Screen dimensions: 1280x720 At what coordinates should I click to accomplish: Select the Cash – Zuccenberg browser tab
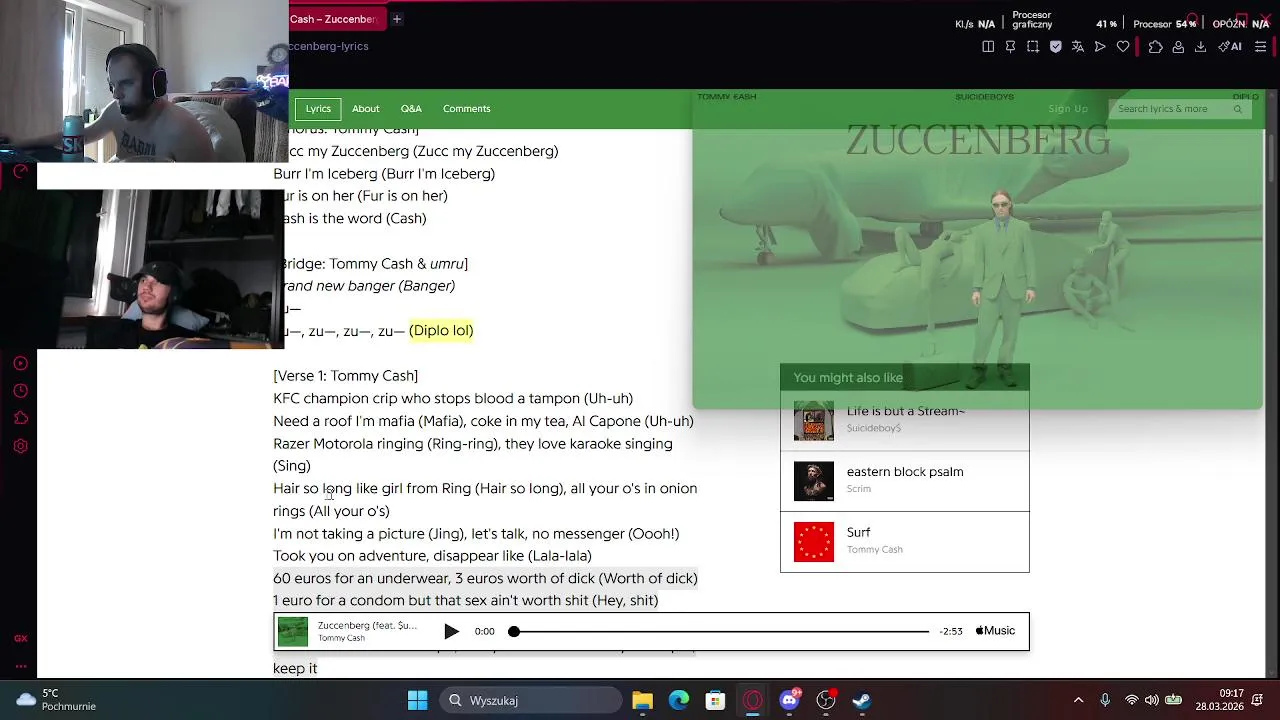tap(333, 19)
